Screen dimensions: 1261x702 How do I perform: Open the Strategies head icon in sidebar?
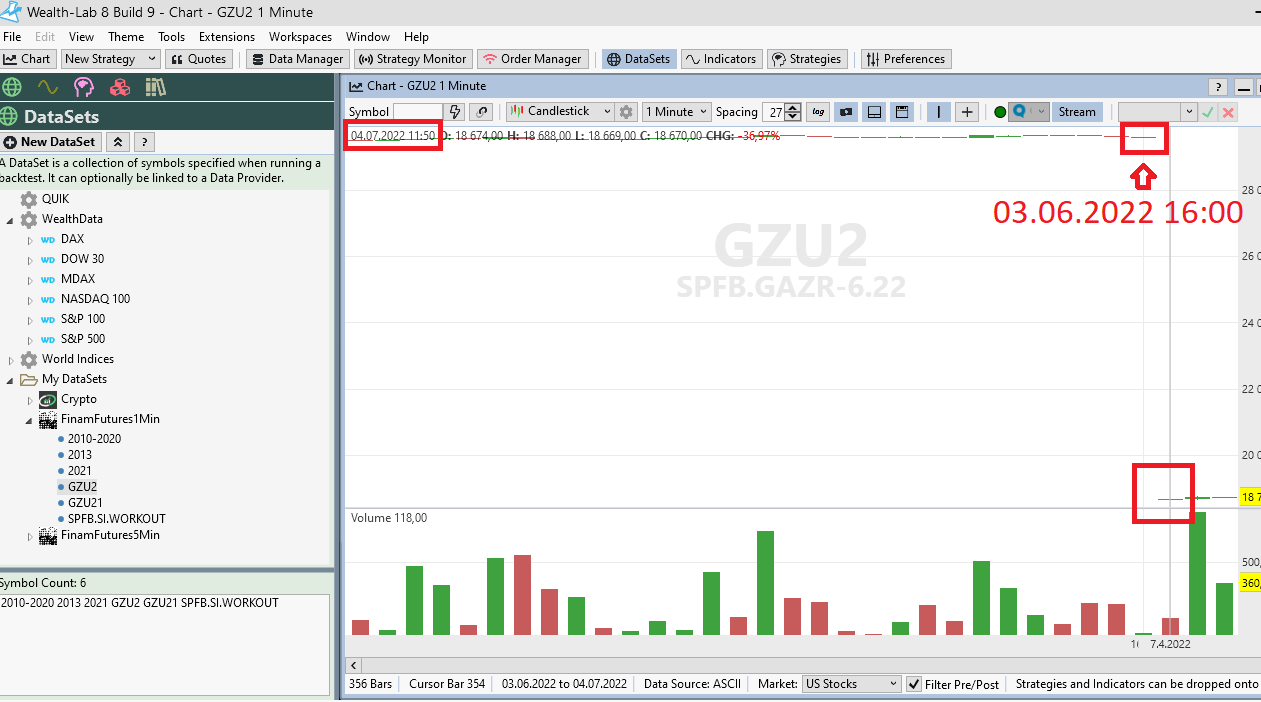84,87
